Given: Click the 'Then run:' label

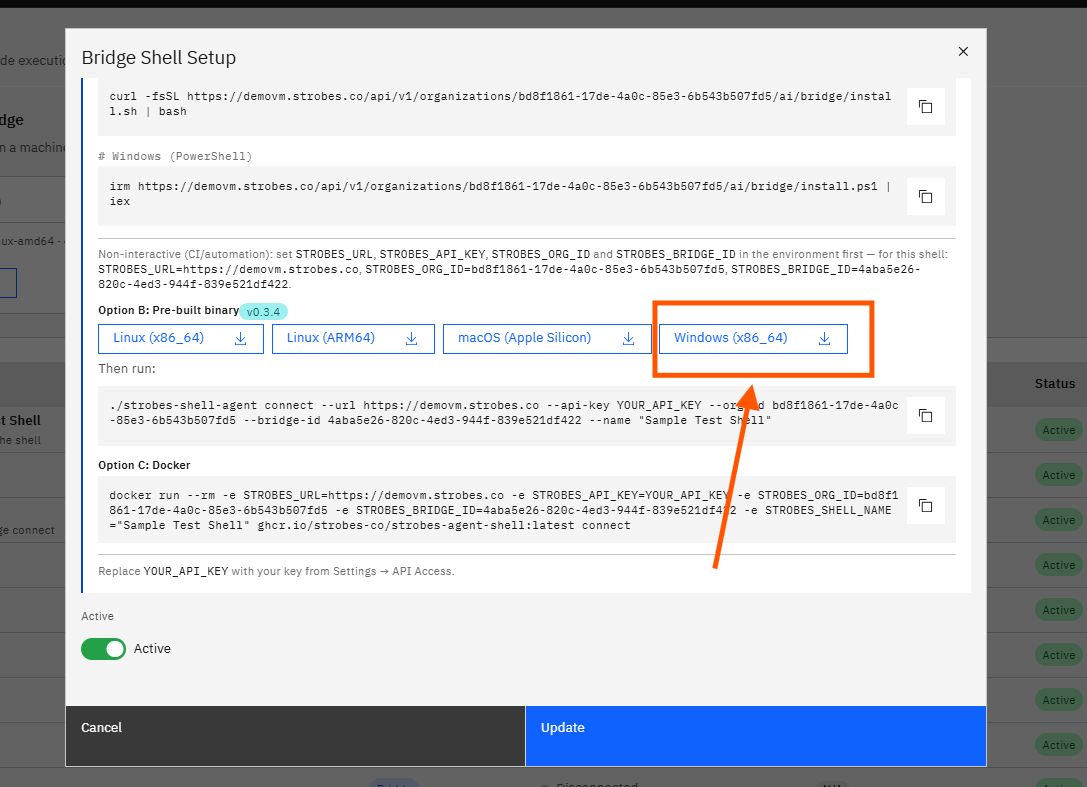Looking at the screenshot, I should point(127,368).
